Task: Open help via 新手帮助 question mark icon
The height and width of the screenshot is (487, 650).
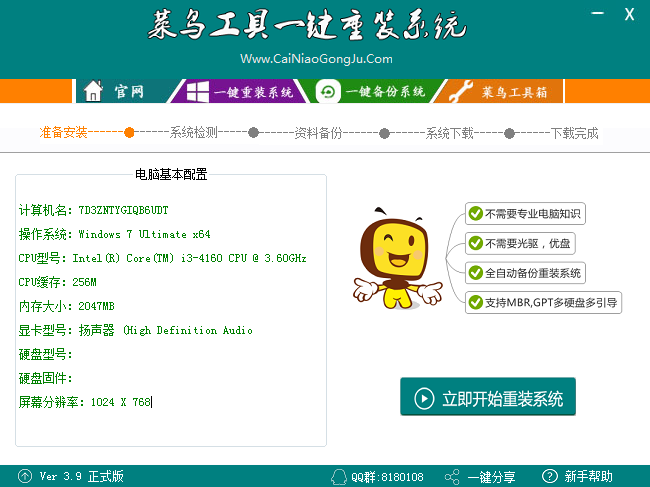Action: [x=549, y=476]
